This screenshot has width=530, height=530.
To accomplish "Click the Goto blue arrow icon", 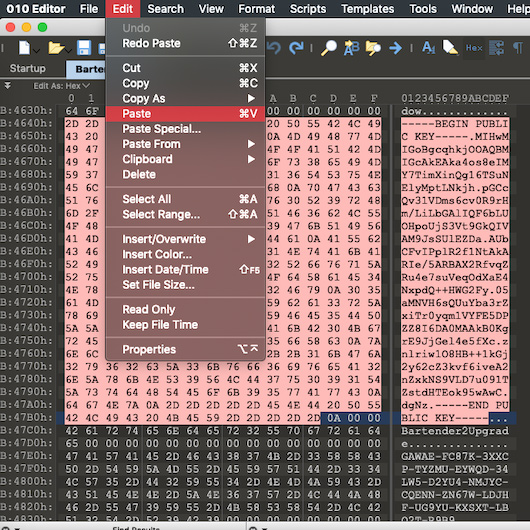I will [x=395, y=48].
